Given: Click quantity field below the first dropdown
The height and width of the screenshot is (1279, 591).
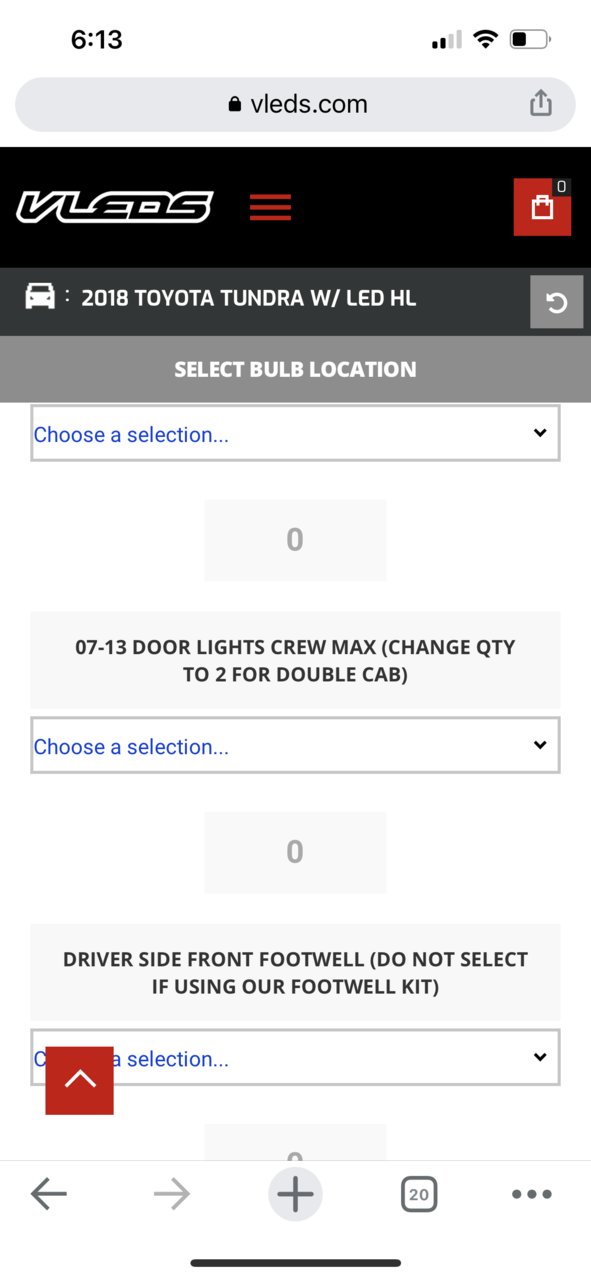Looking at the screenshot, I should (295, 540).
